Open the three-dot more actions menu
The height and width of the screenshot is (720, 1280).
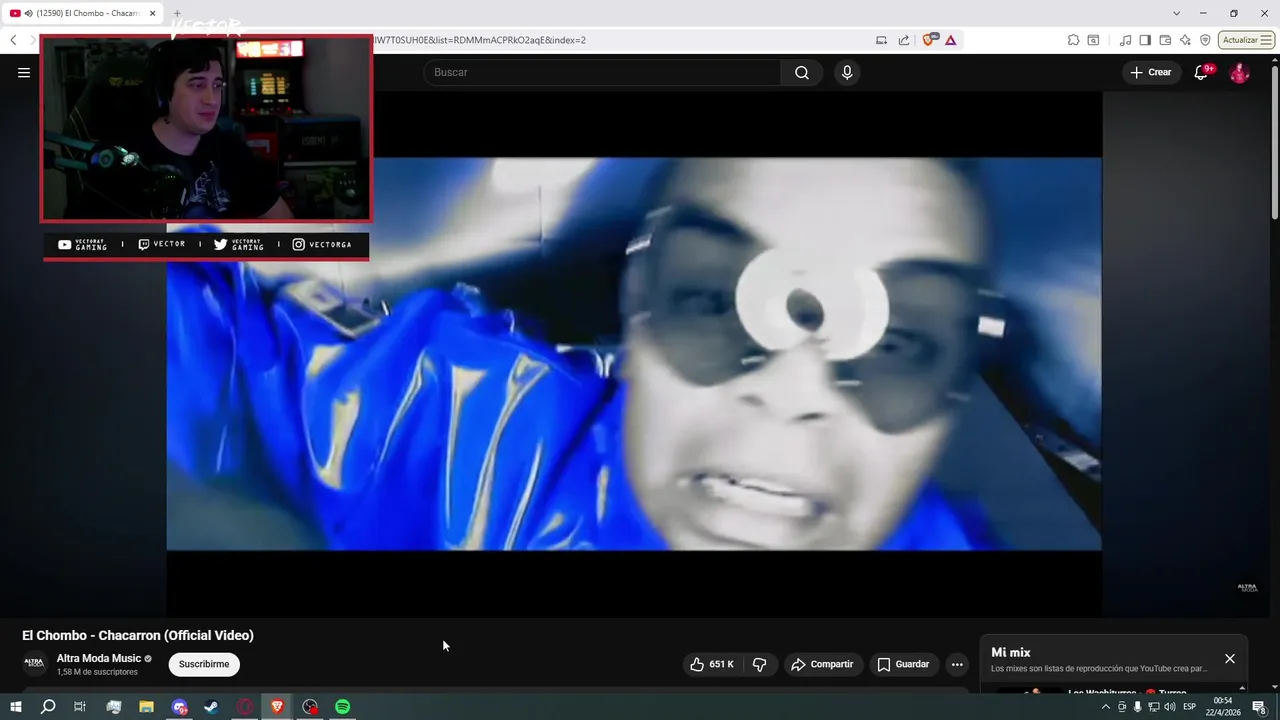coord(957,664)
